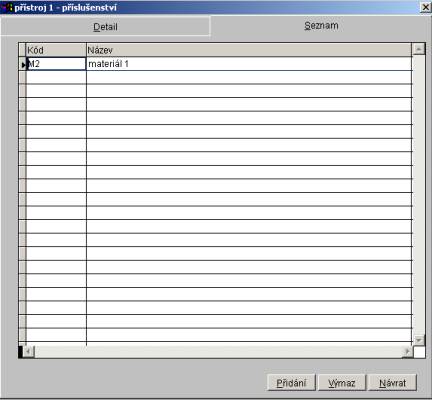Click the grid's top-left select-all corner
Image resolution: width=432 pixels, height=400 pixels.
22,50
